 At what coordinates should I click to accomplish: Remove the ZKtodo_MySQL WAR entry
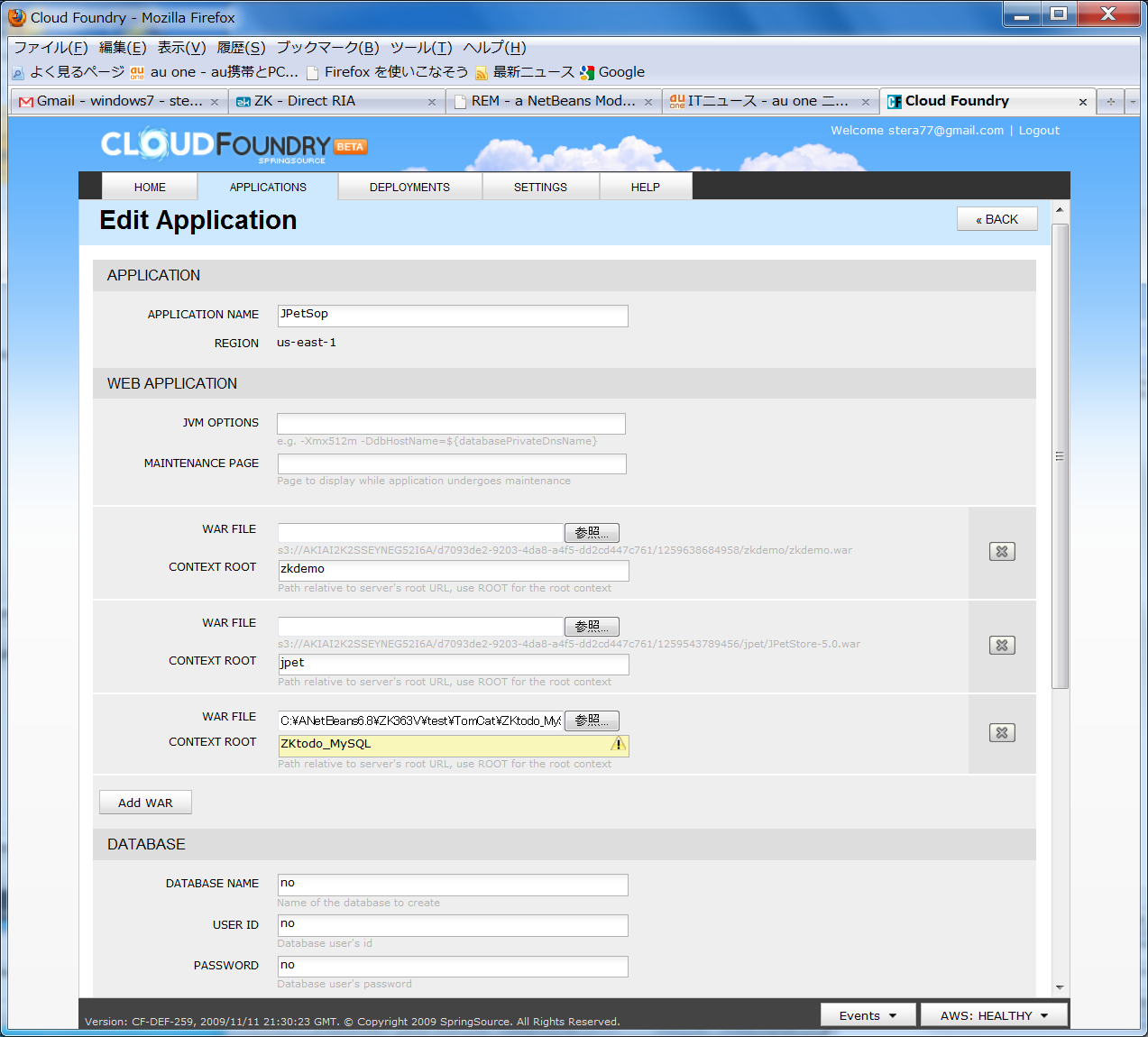[1002, 733]
